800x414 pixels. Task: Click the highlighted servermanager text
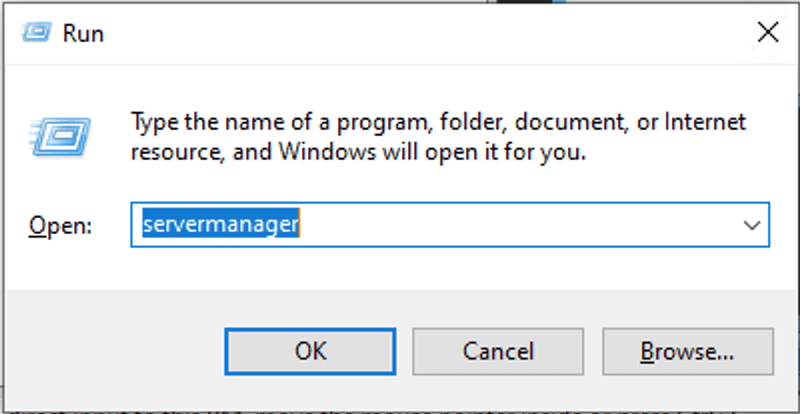(220, 226)
